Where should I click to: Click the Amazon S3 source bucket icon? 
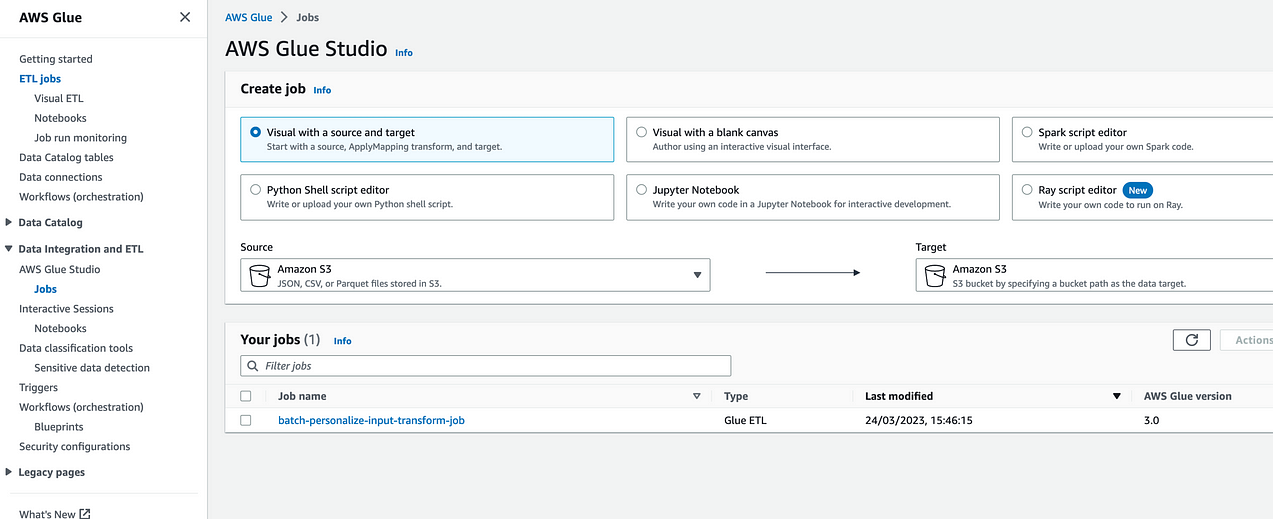(259, 275)
